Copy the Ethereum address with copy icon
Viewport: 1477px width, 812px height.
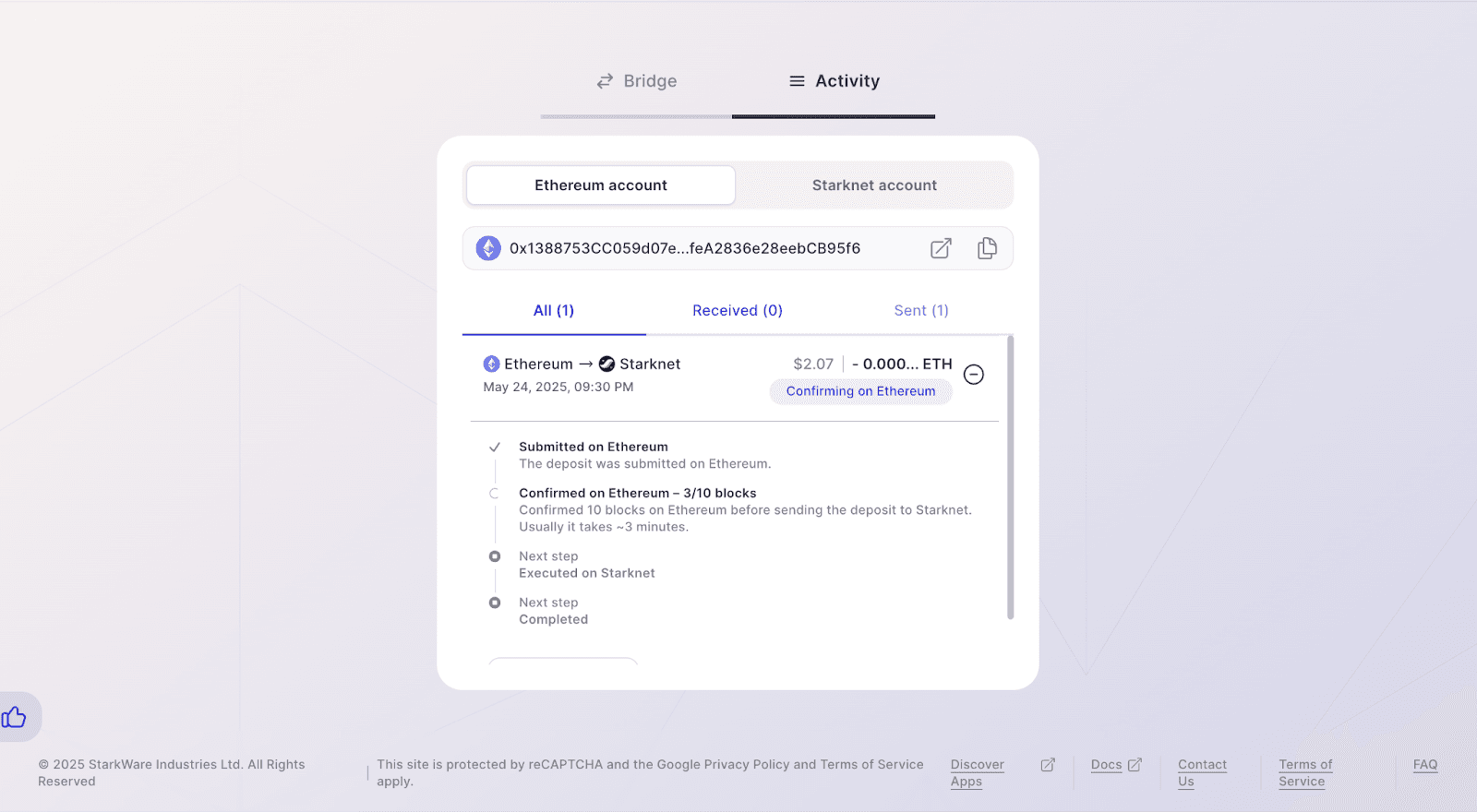[987, 248]
